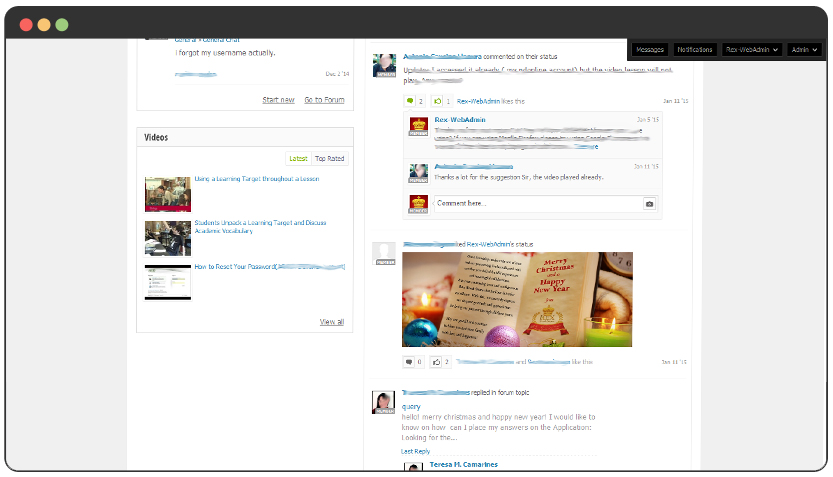Viewport: 833px width, 477px height.
Task: Expand the Admin dropdown
Action: pyautogui.click(x=804, y=49)
